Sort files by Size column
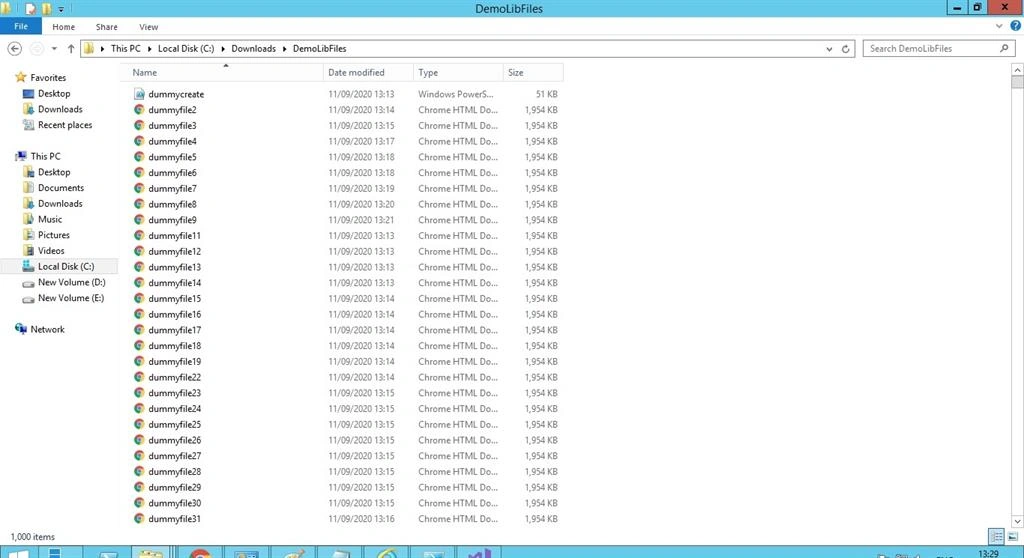The image size is (1024, 558). click(533, 73)
